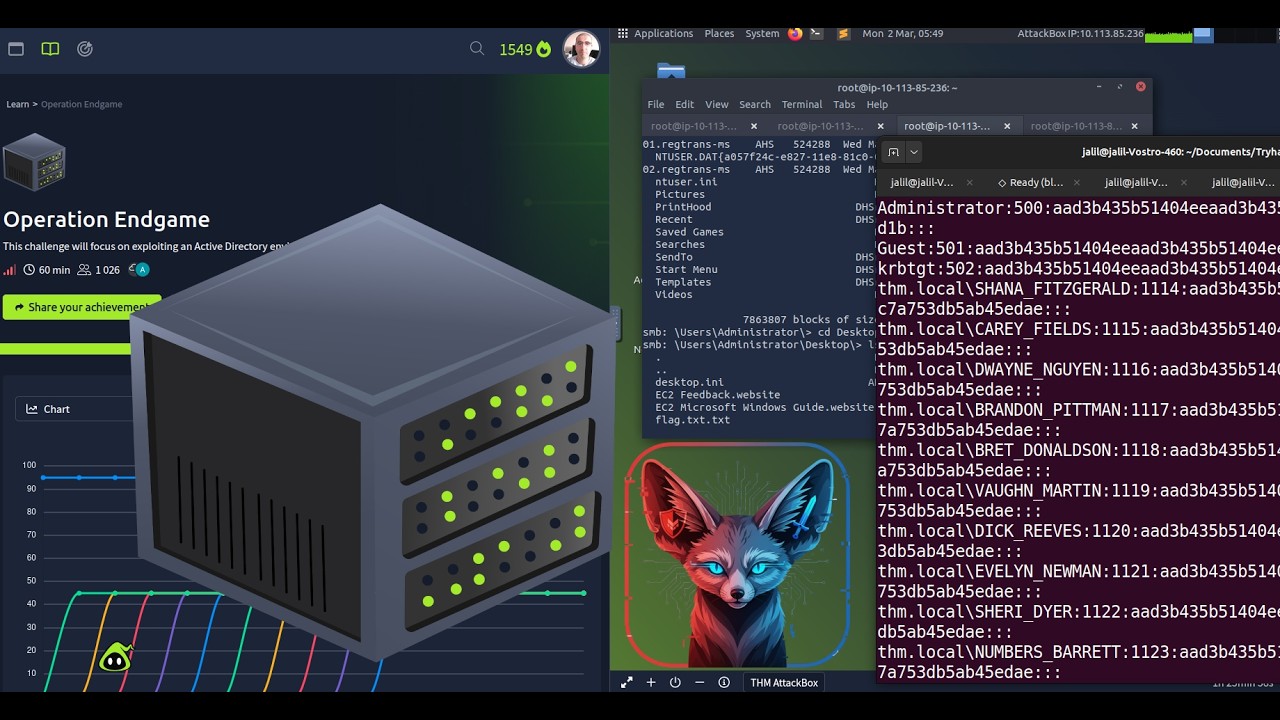Click the power icon in AttackBox bar
This screenshot has width=1280, height=720.
[x=675, y=682]
